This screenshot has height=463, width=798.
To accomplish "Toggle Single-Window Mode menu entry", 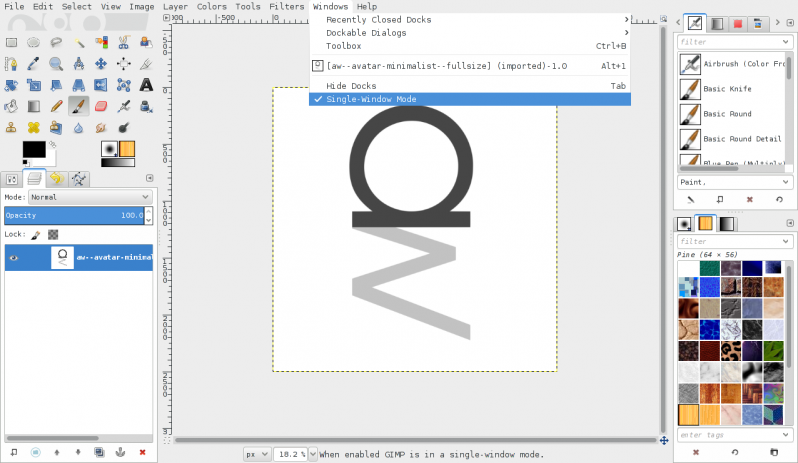I will 470,99.
